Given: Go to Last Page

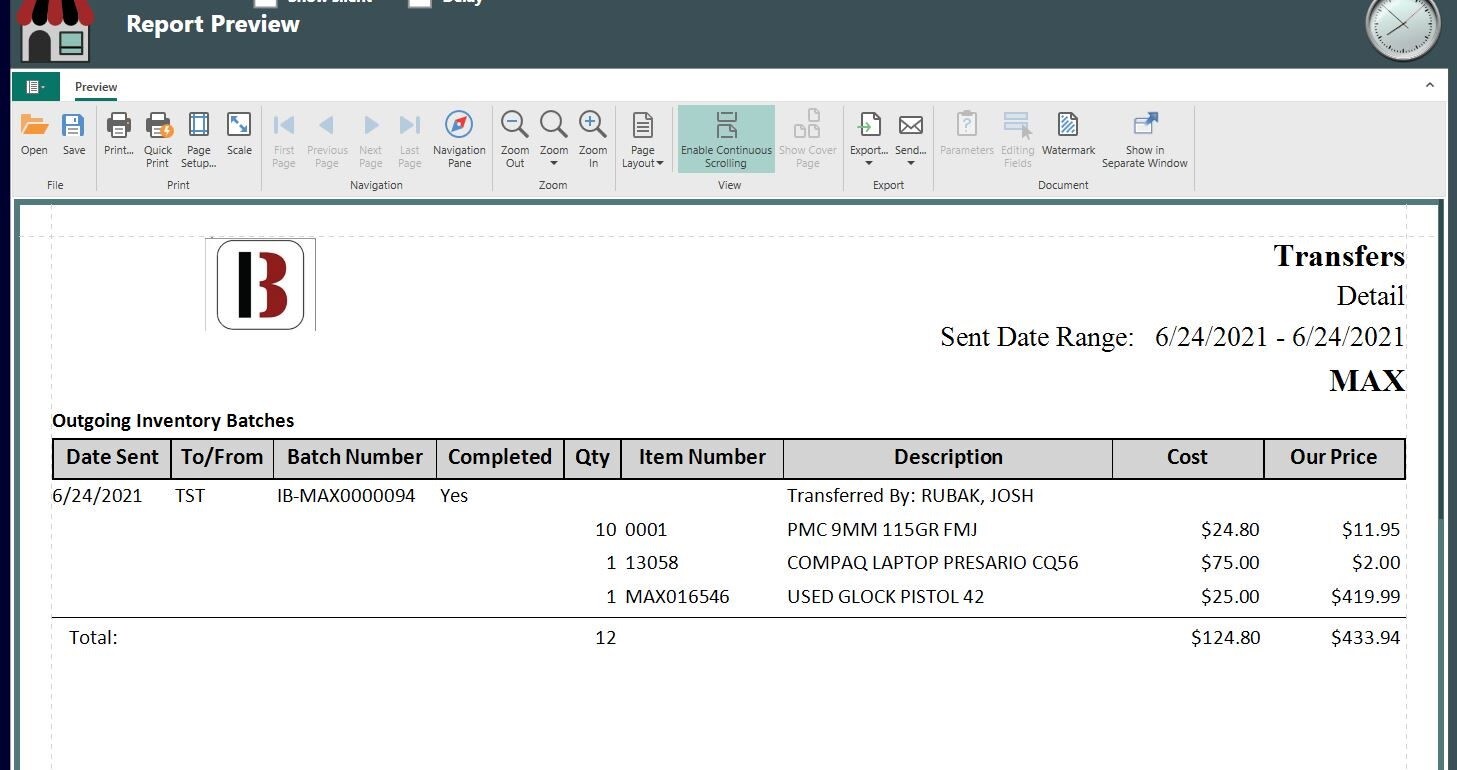Looking at the screenshot, I should tap(410, 140).
